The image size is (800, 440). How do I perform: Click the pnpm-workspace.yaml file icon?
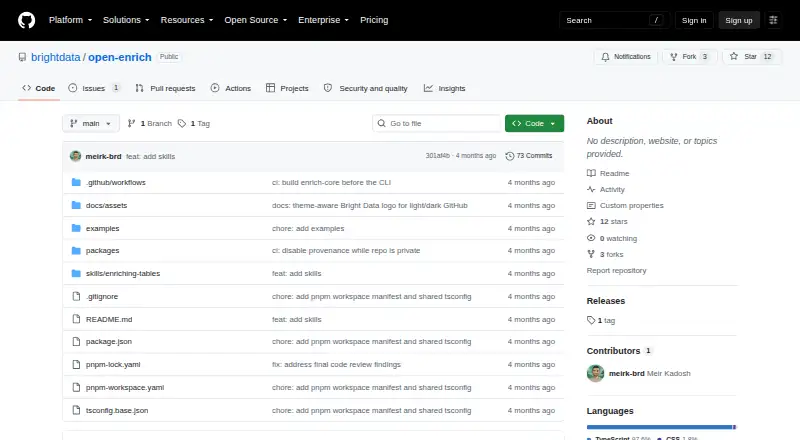(76, 387)
